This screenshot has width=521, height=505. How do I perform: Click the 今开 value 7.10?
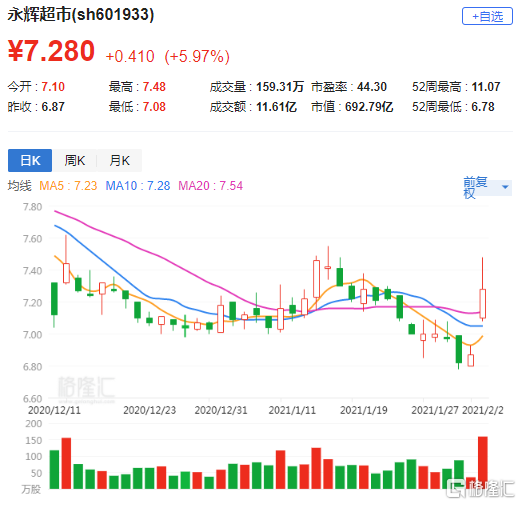53,87
